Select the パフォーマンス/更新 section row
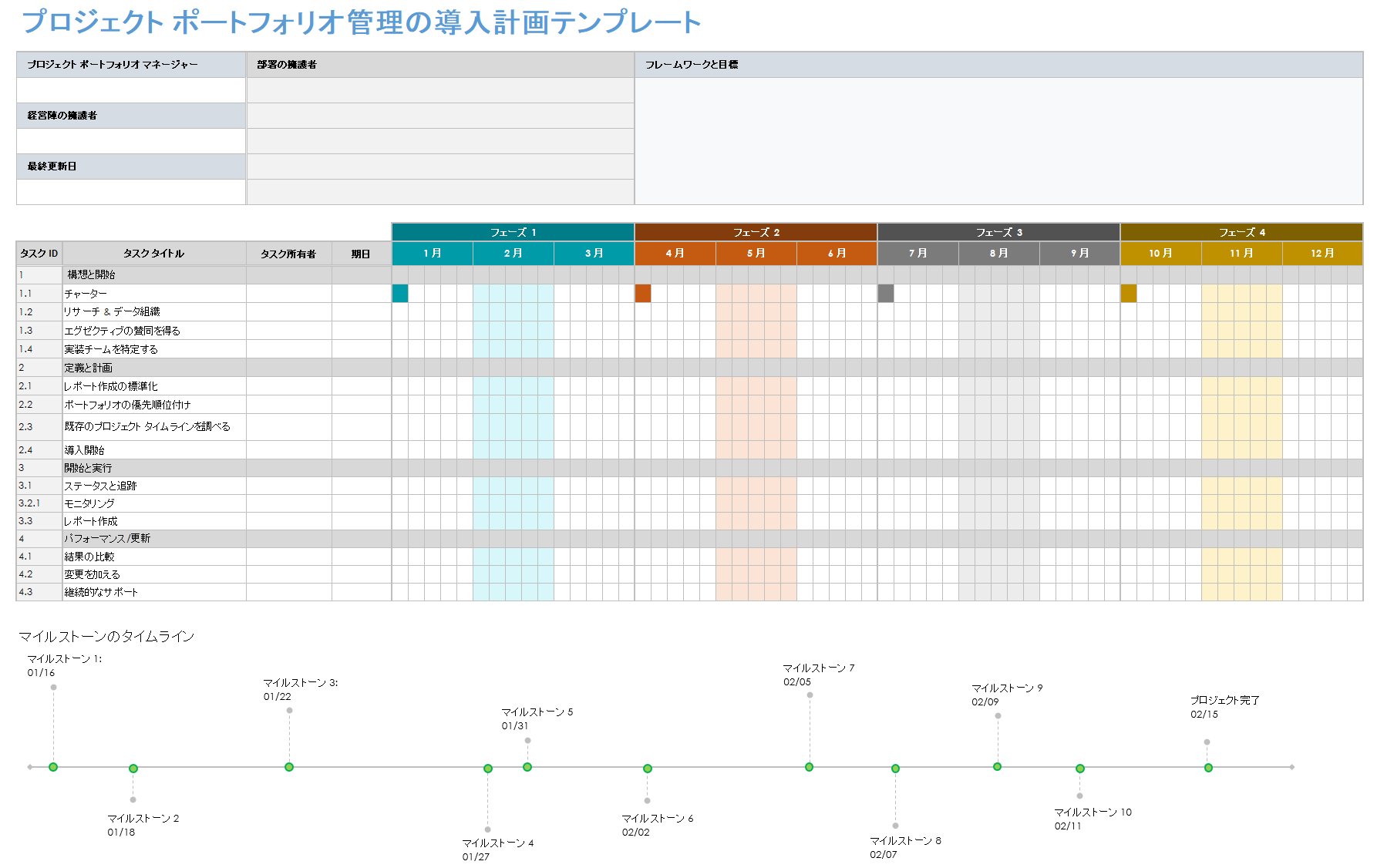 [689, 538]
